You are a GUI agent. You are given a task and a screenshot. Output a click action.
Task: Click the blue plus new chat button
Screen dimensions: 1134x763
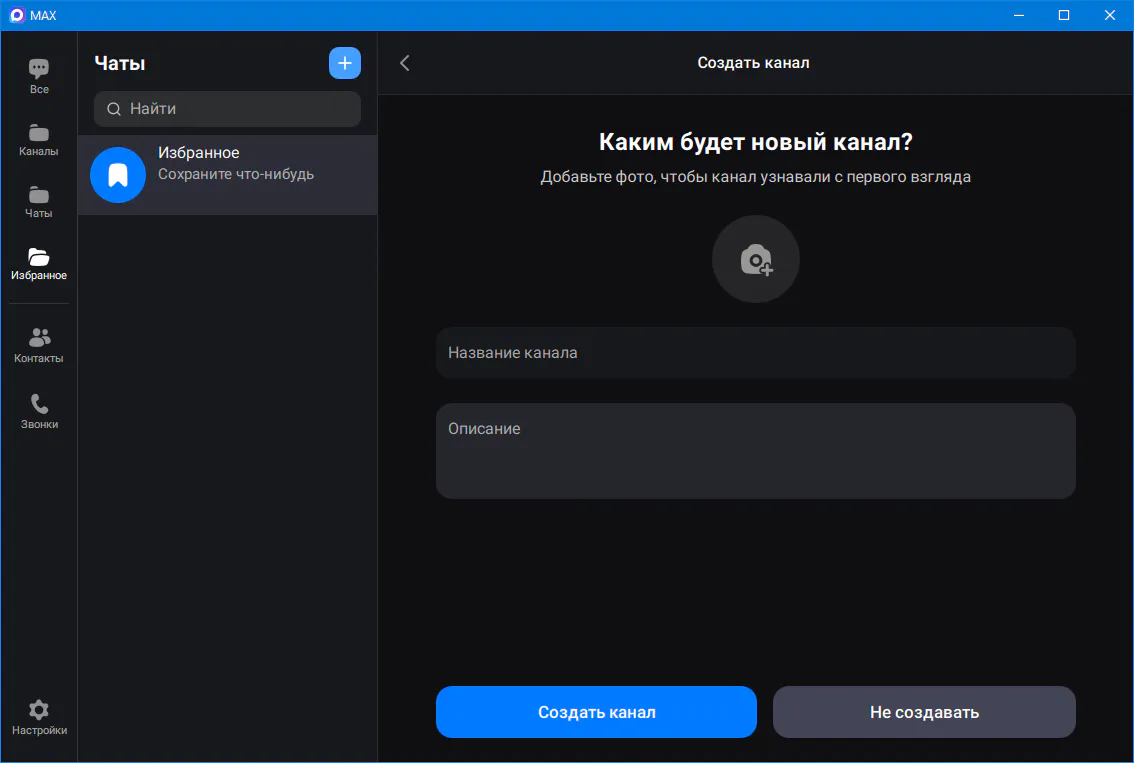click(x=345, y=63)
